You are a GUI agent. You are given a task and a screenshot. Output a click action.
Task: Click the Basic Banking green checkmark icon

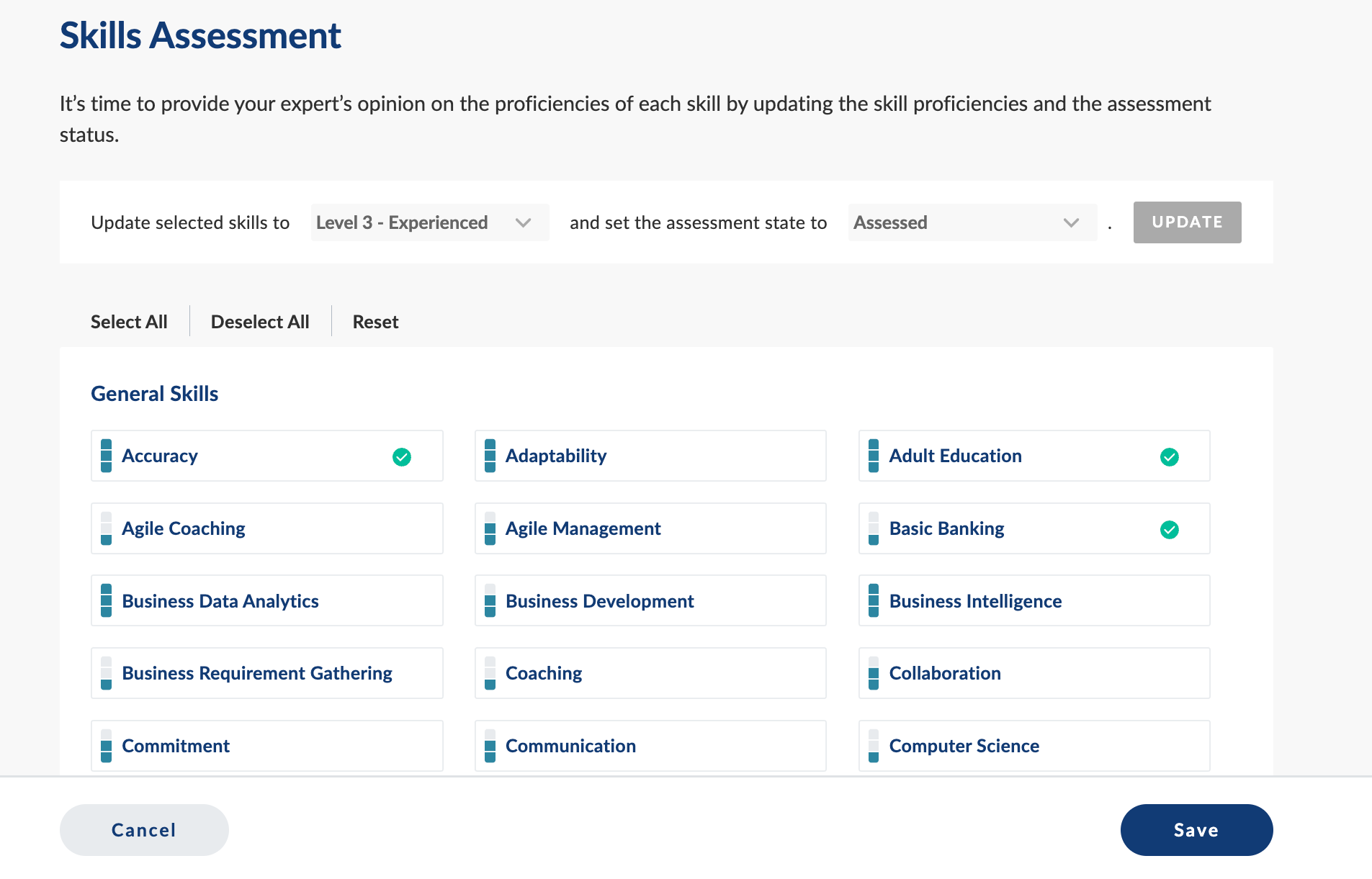click(x=1169, y=529)
